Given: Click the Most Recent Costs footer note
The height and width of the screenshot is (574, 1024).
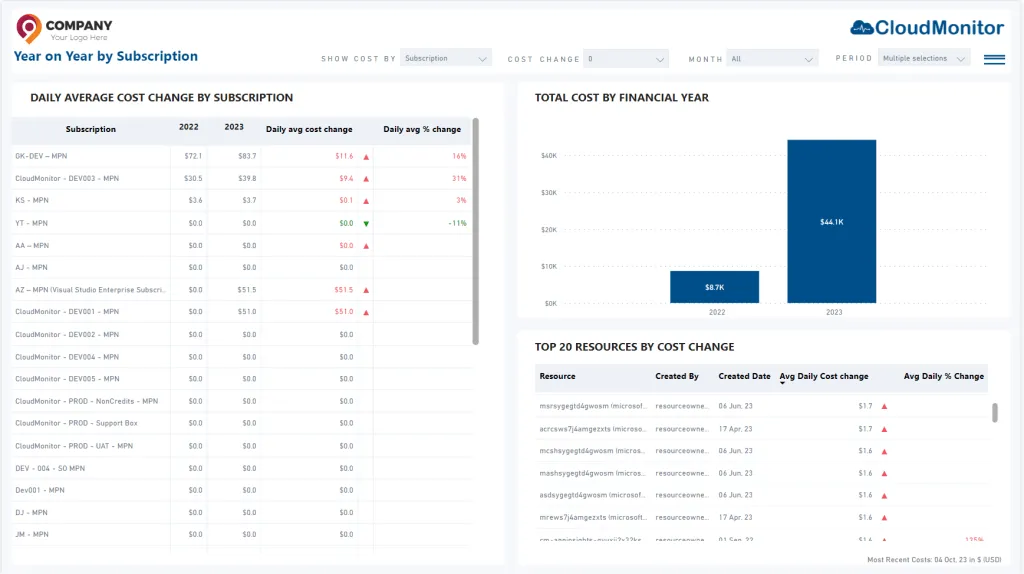Looking at the screenshot, I should point(934,560).
